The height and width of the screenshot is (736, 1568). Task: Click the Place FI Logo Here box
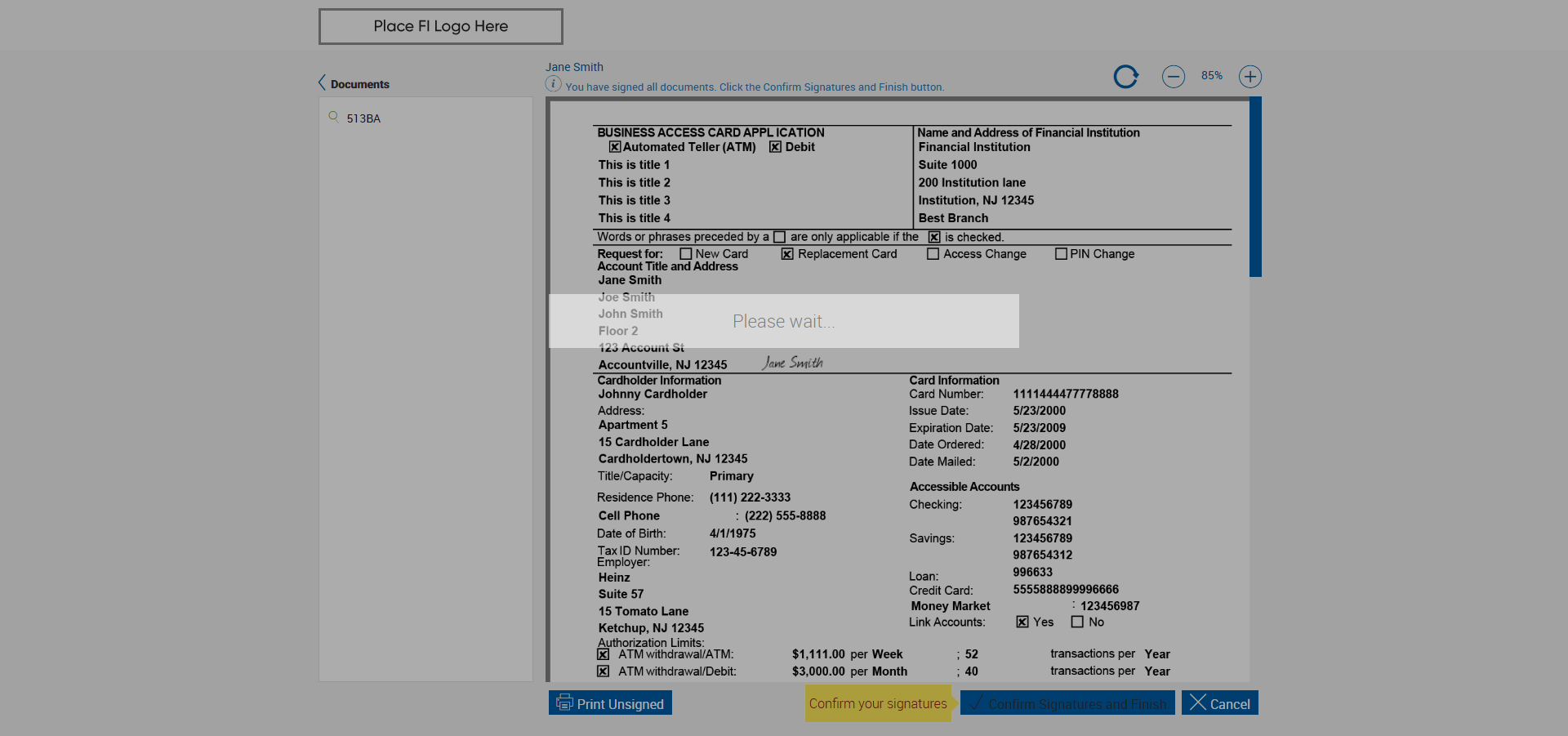(441, 26)
